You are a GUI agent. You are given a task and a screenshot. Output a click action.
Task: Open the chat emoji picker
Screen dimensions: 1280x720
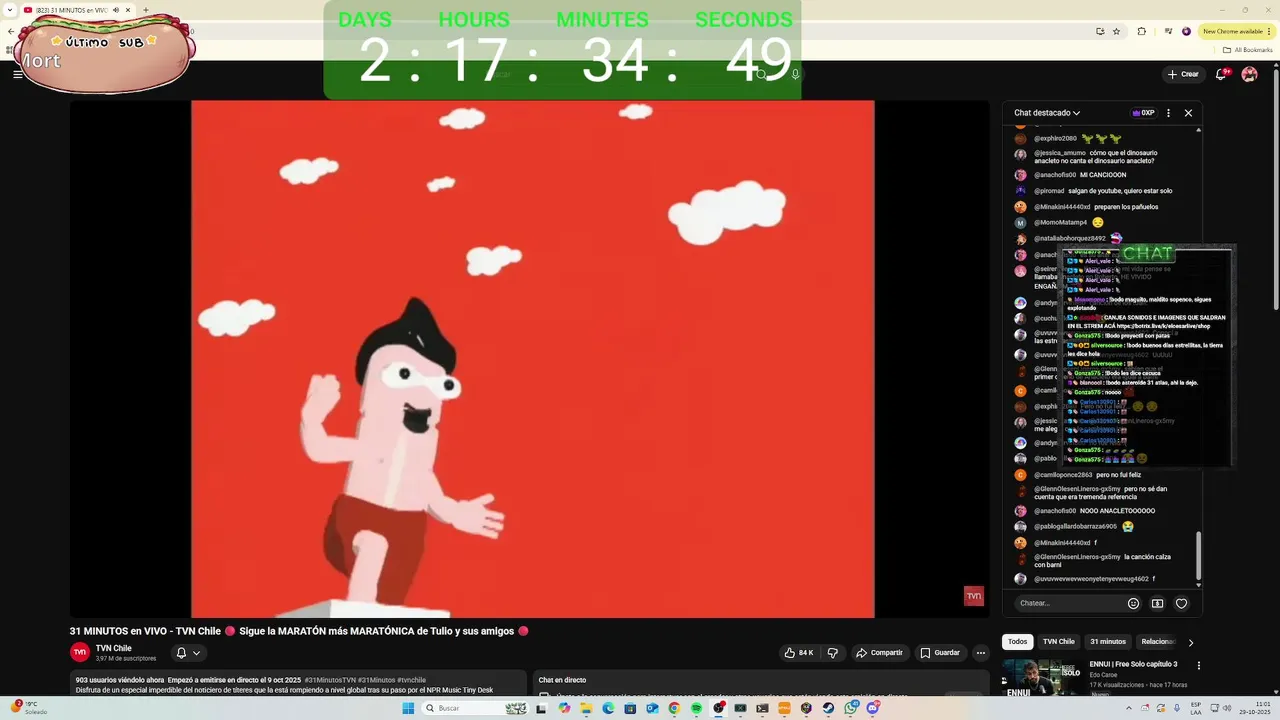(1133, 603)
